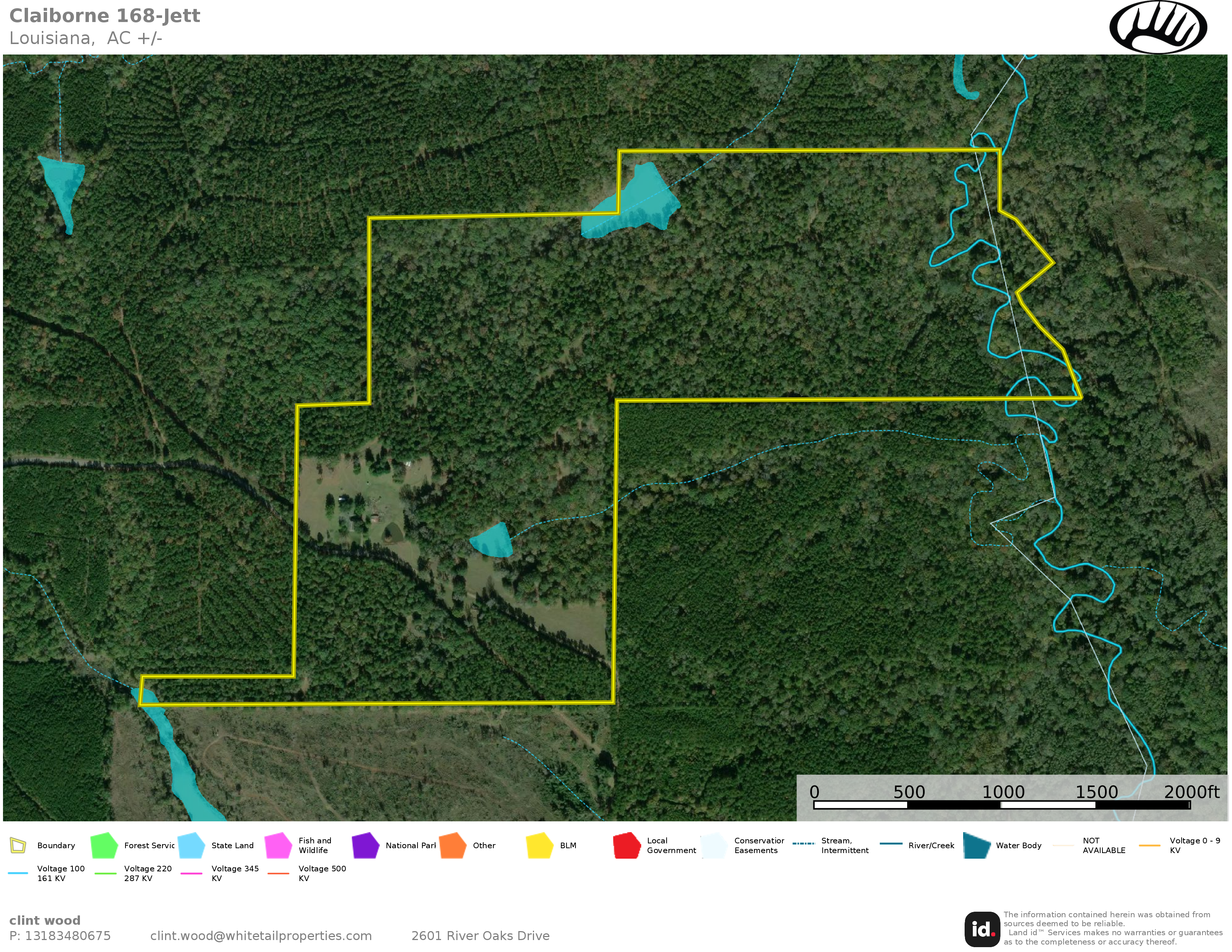The height and width of the screenshot is (952, 1232).
Task: Click the light blue State Land swatch
Action: tap(191, 845)
